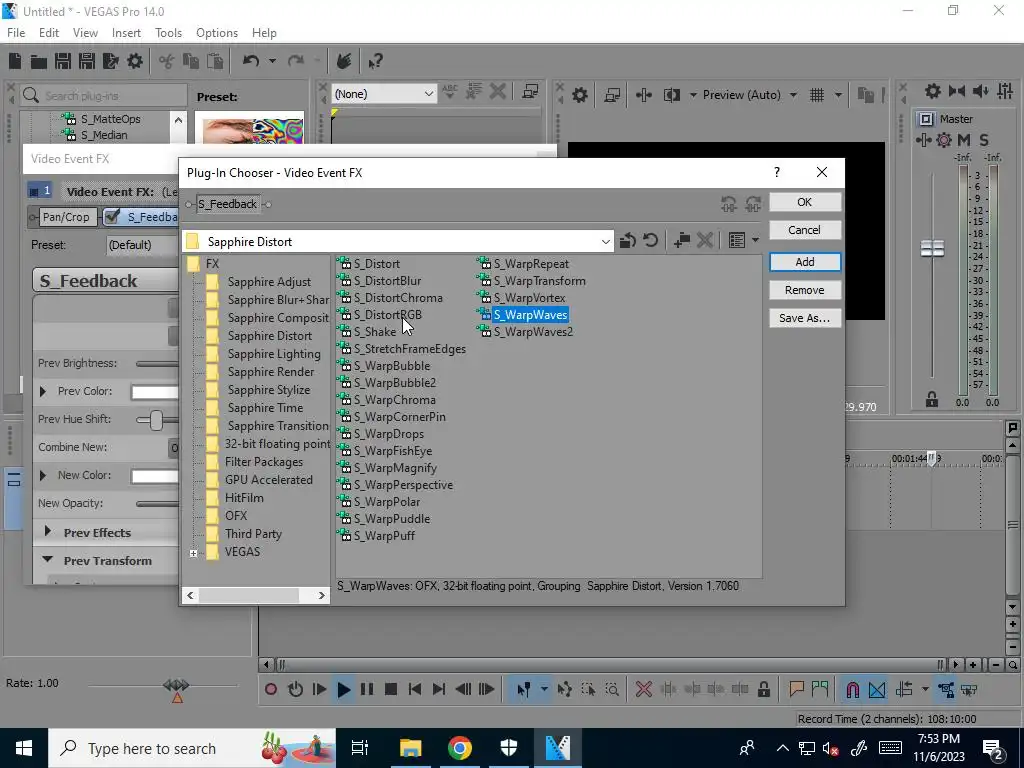The height and width of the screenshot is (768, 1024).
Task: Click the Views list icon in chooser
Action: 737,240
